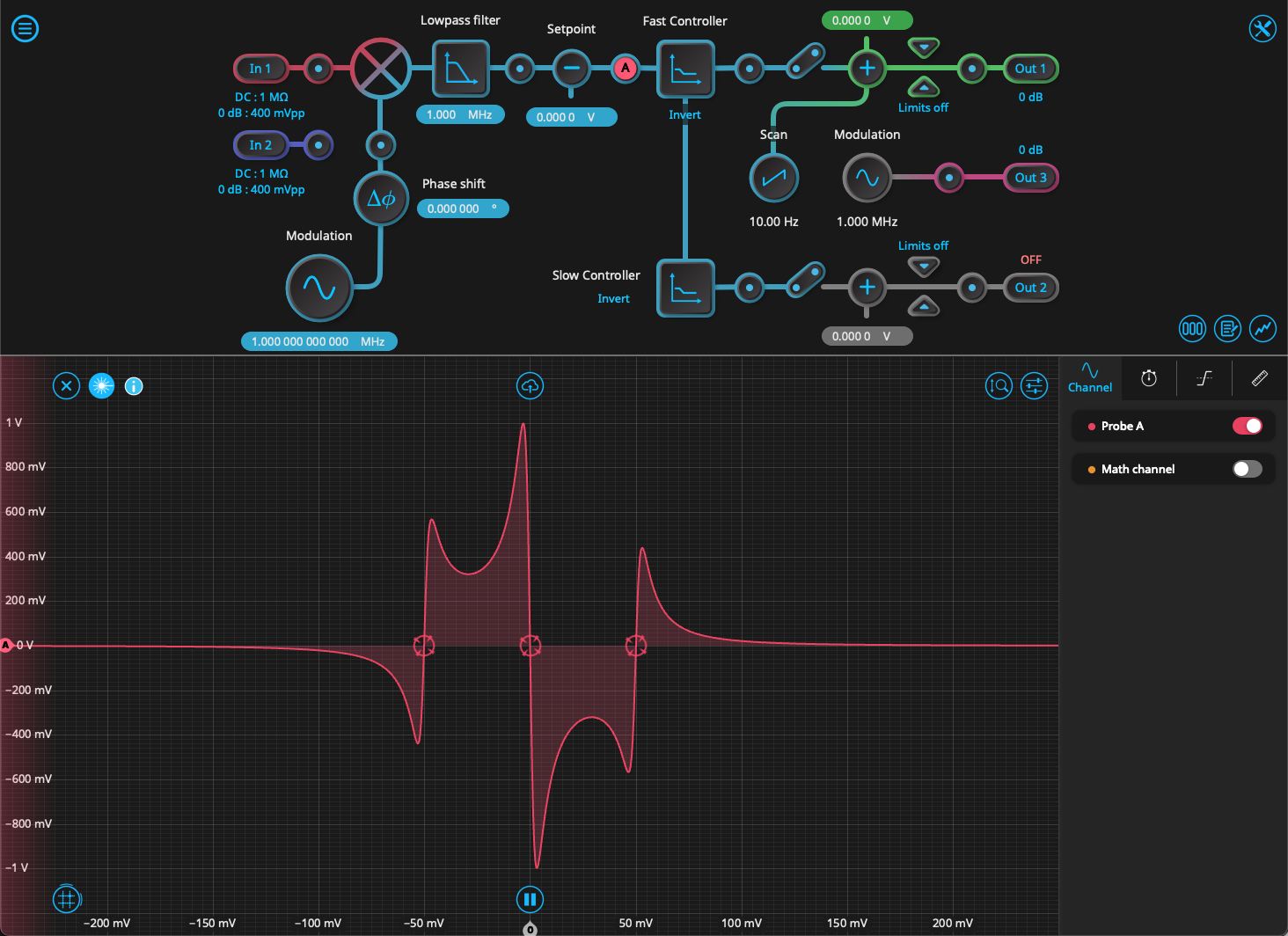Viewport: 1288px width, 936px height.
Task: Open the main hamburger menu
Action: (x=25, y=29)
